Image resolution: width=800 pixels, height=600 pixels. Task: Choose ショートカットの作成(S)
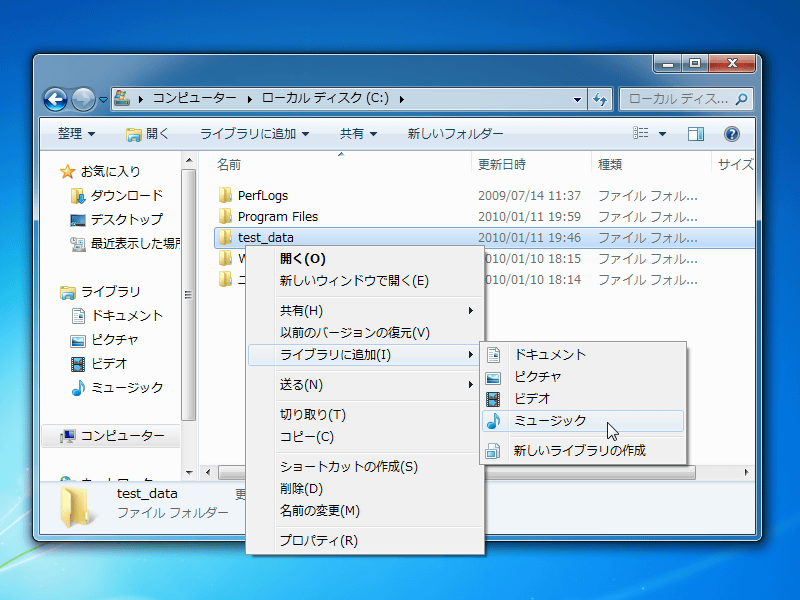point(364,466)
